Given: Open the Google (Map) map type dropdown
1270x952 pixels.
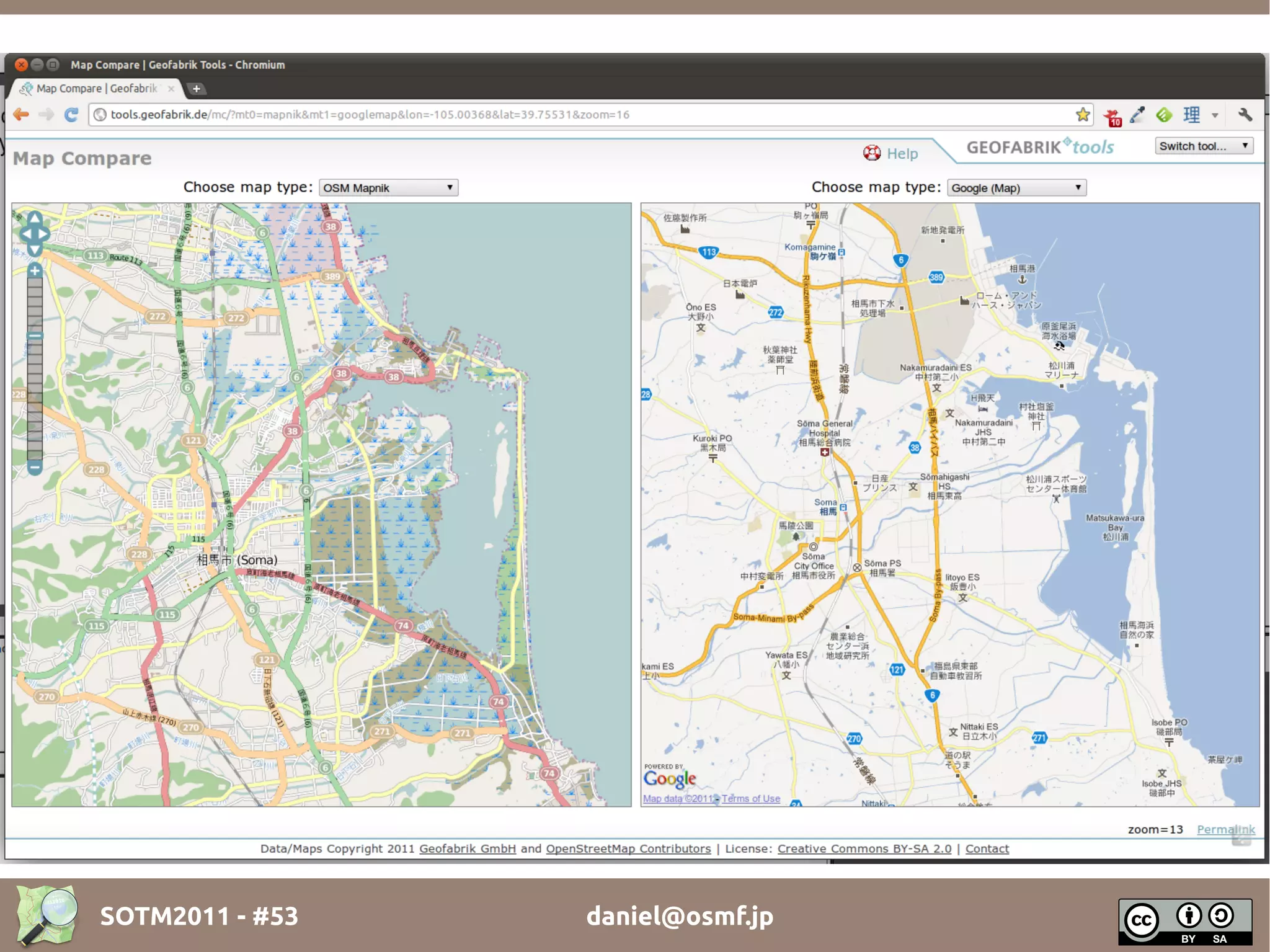Looking at the screenshot, I should pyautogui.click(x=1016, y=188).
